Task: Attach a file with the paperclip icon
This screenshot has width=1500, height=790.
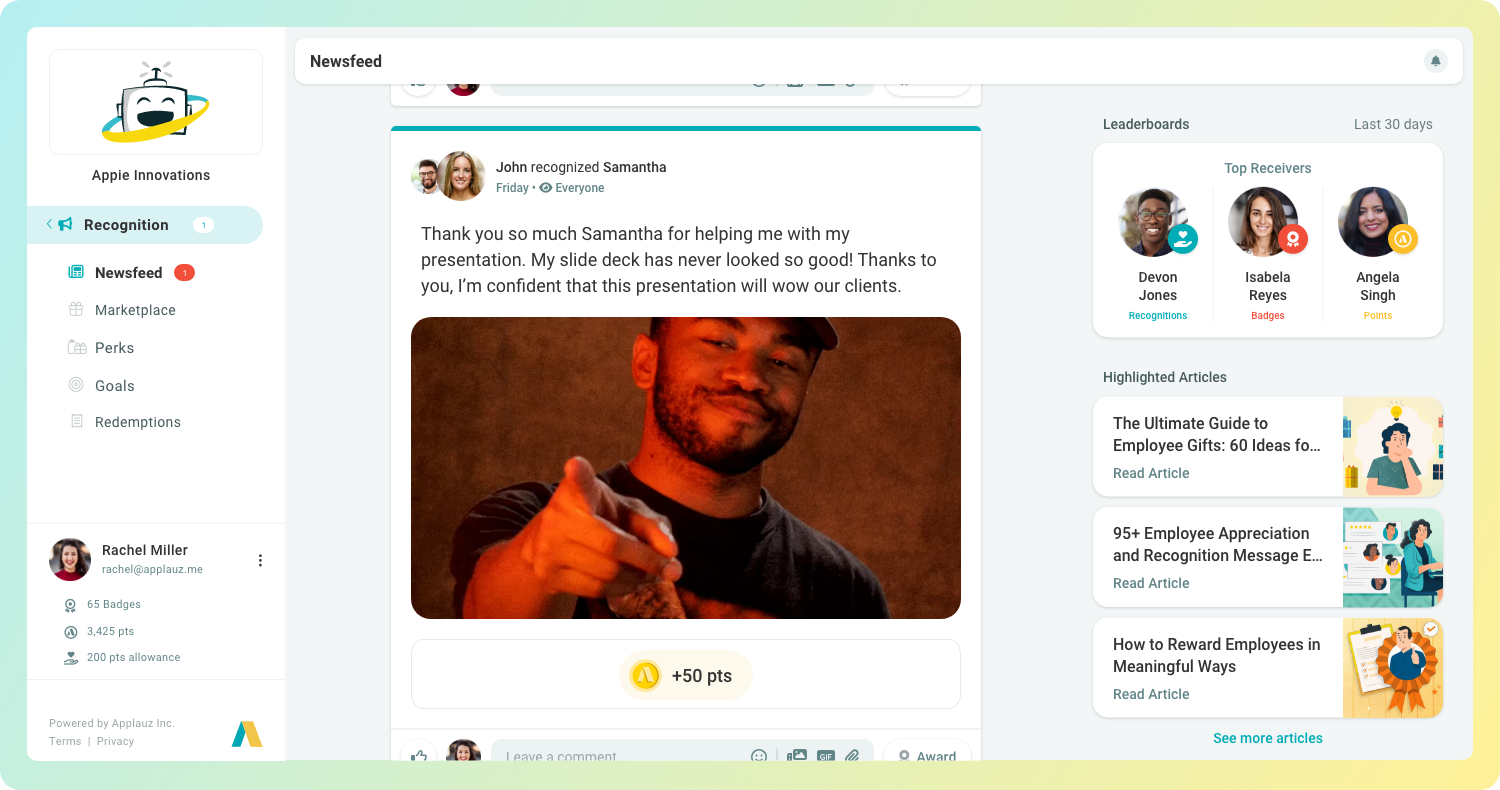Action: pyautogui.click(x=853, y=756)
